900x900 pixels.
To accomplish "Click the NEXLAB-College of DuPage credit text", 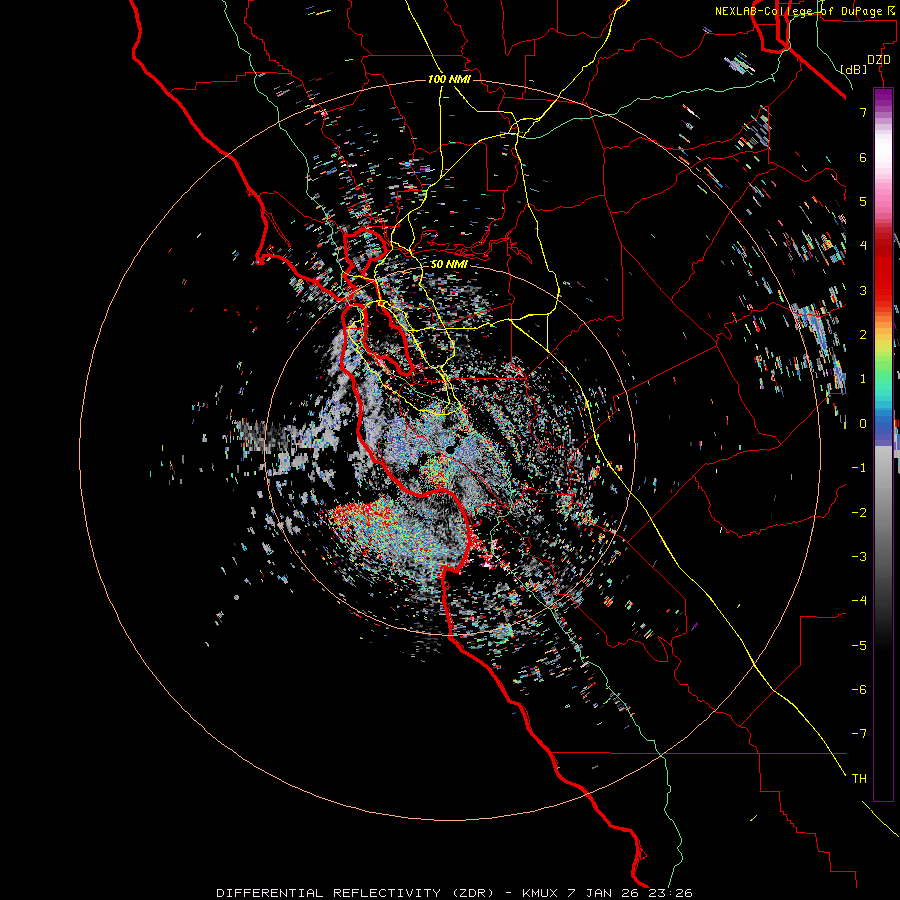I will coord(807,11).
